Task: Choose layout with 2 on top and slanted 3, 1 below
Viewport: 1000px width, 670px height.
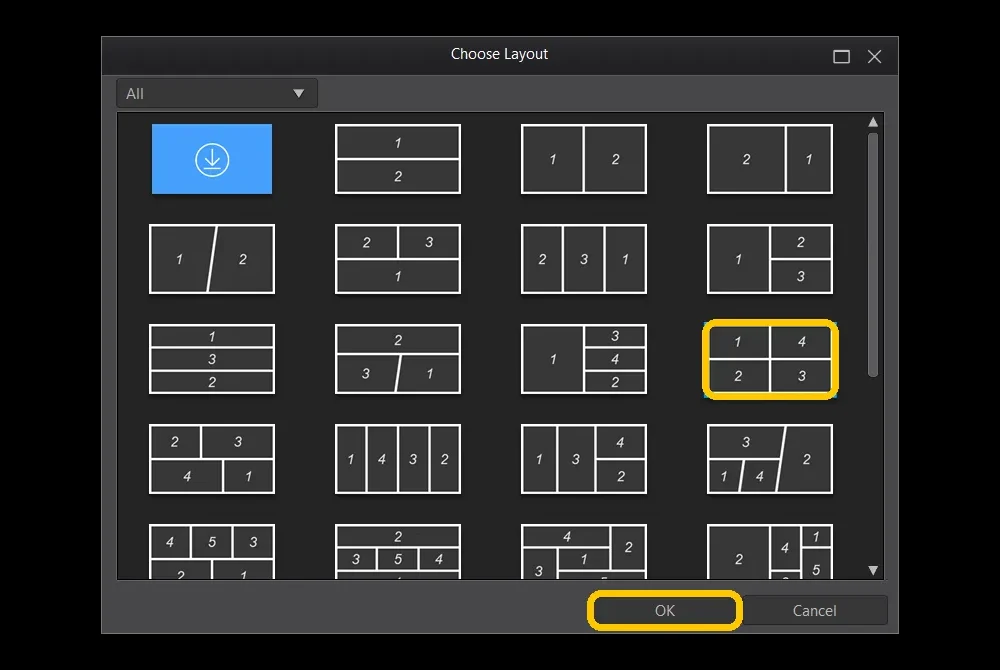Action: (x=398, y=359)
